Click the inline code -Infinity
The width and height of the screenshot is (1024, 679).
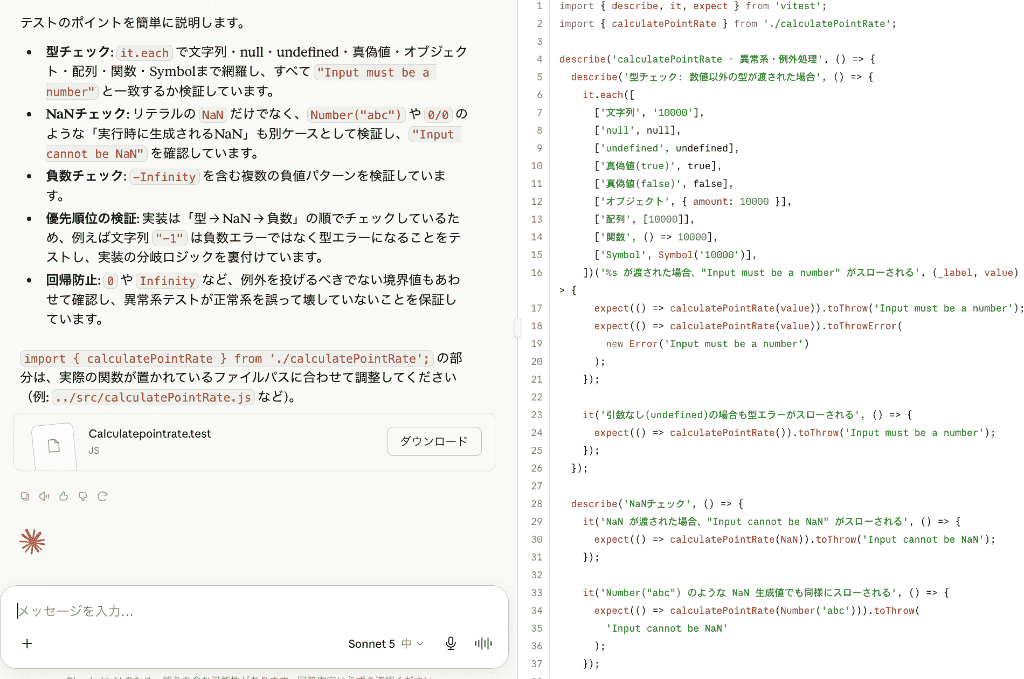165,177
